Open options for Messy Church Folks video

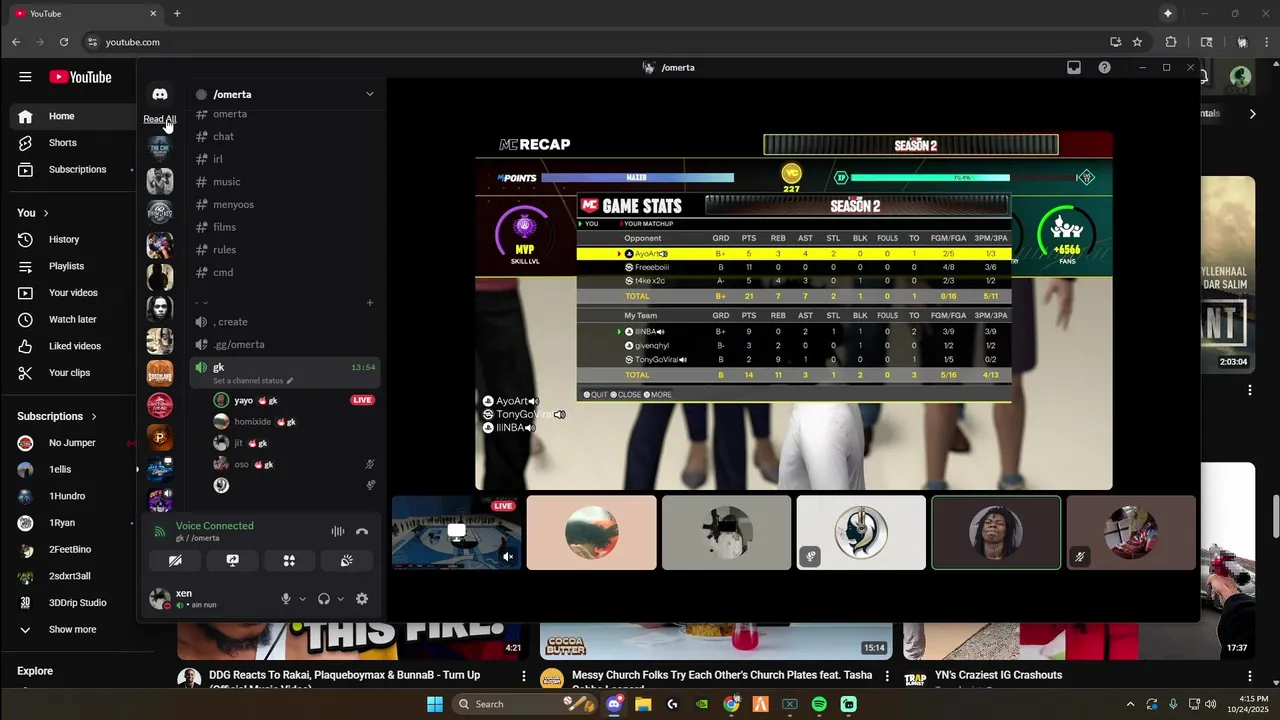(x=886, y=677)
